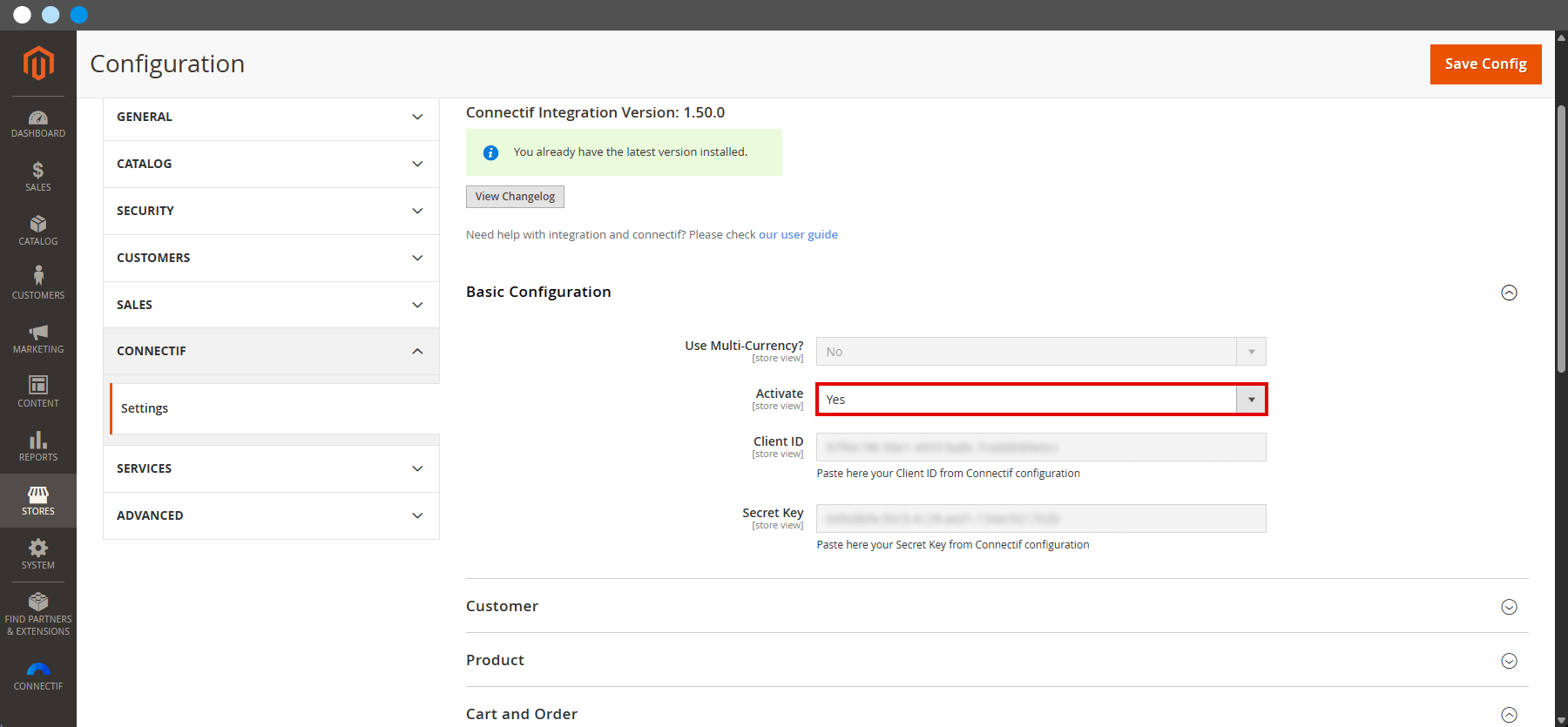Expand the CATALOG config group

tap(271, 164)
